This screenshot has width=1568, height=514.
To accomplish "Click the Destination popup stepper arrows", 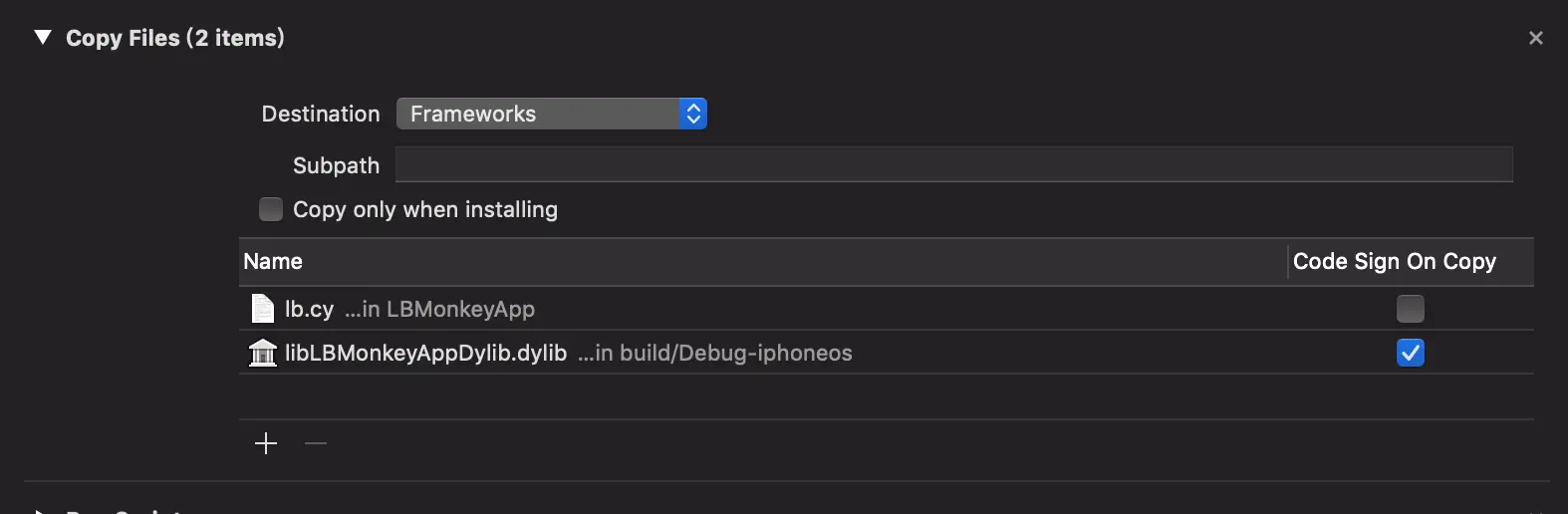I will [693, 114].
